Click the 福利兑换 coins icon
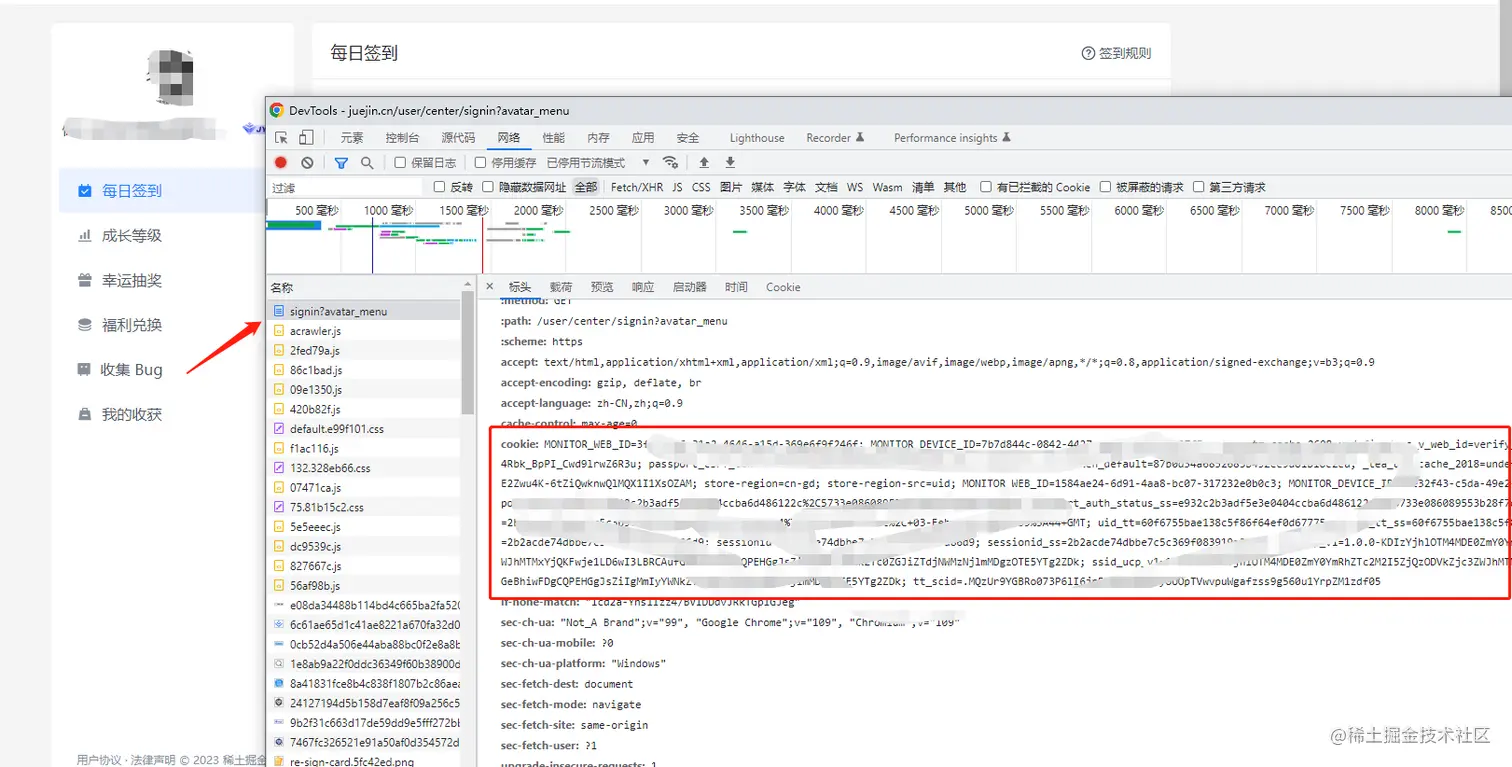This screenshot has width=1512, height=767. (x=85, y=325)
